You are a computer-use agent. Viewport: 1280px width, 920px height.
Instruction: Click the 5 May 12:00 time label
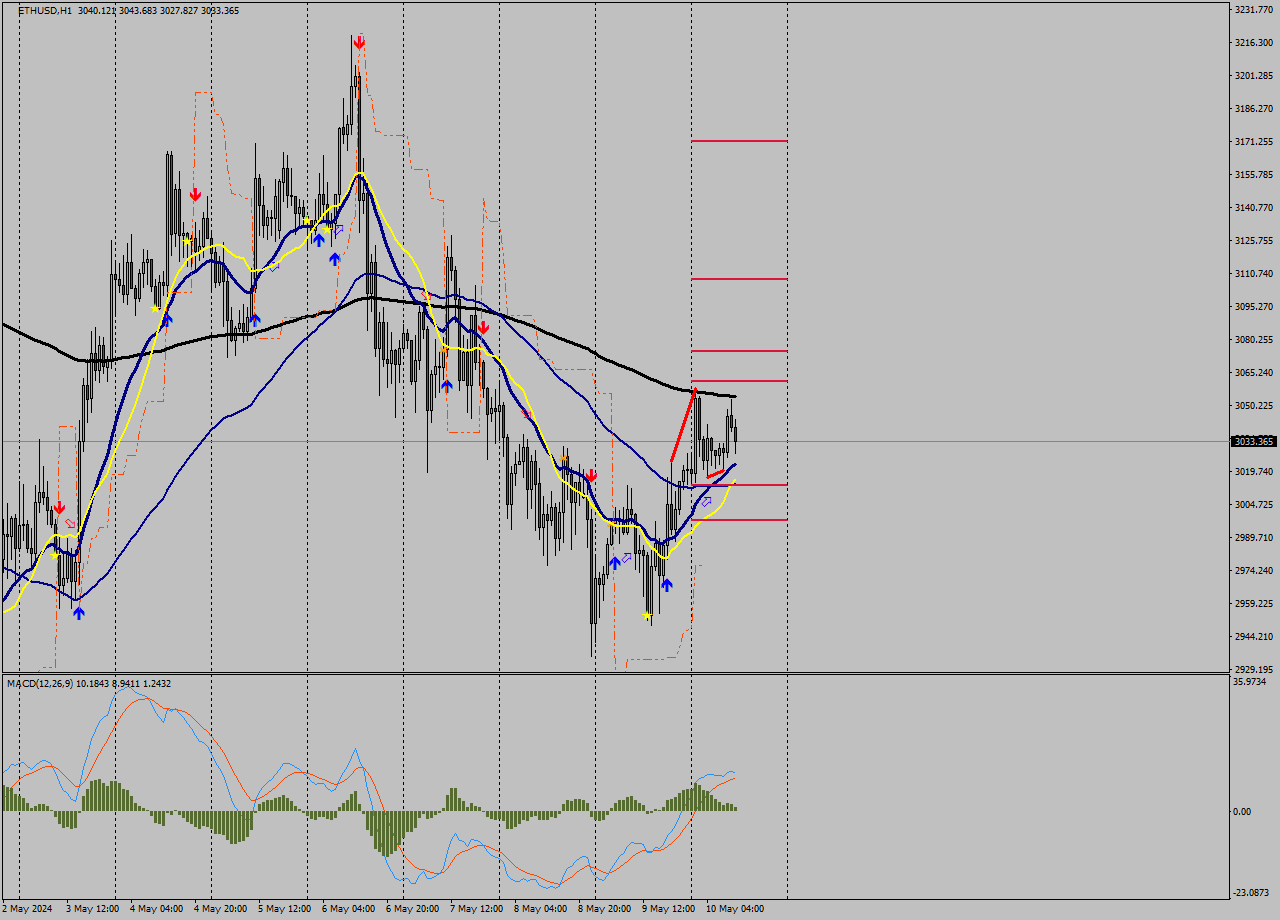coord(285,909)
